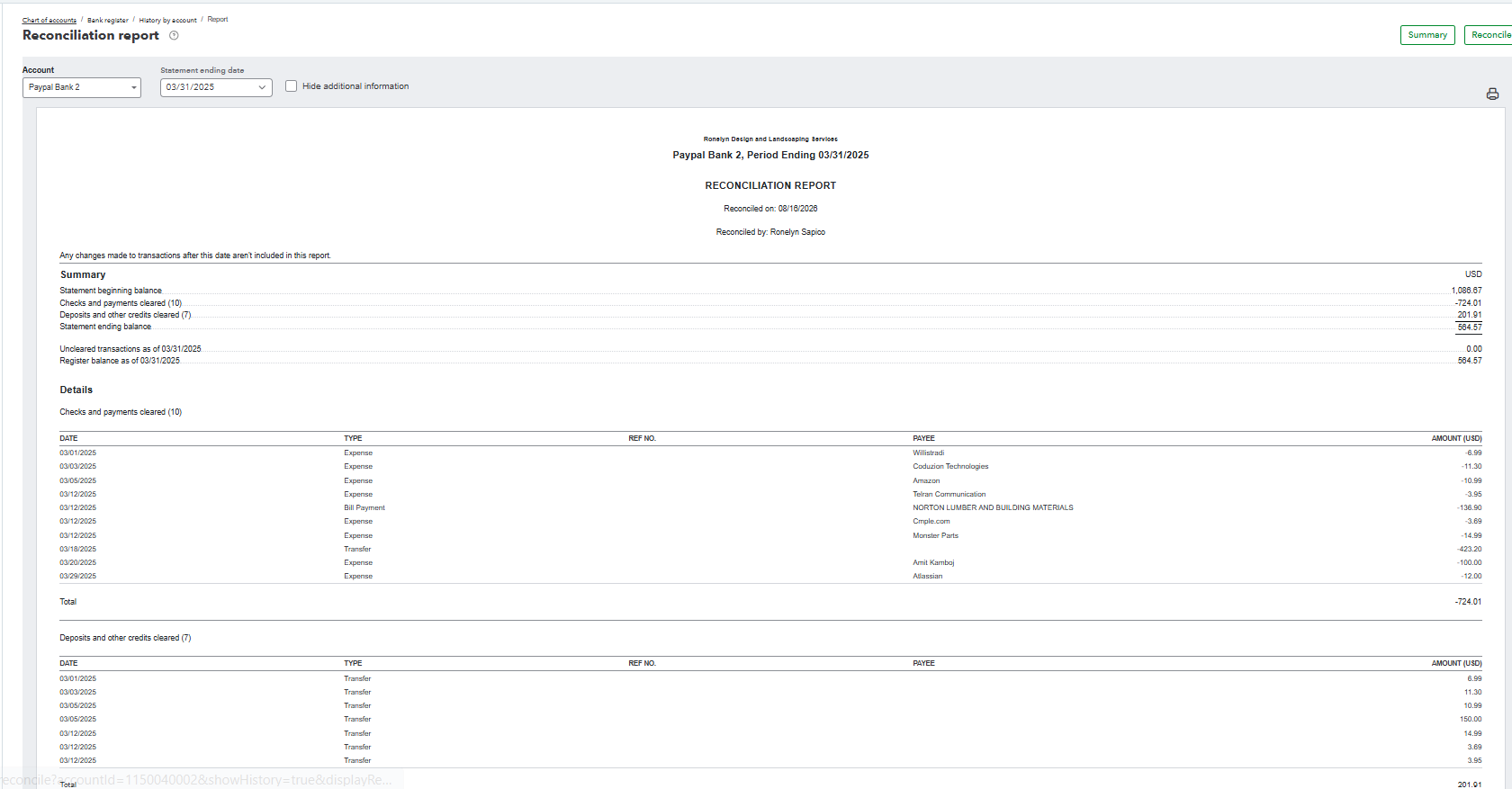Go to Chart of accounts breadcrumb
Image resolution: width=1512 pixels, height=789 pixels.
[x=49, y=20]
